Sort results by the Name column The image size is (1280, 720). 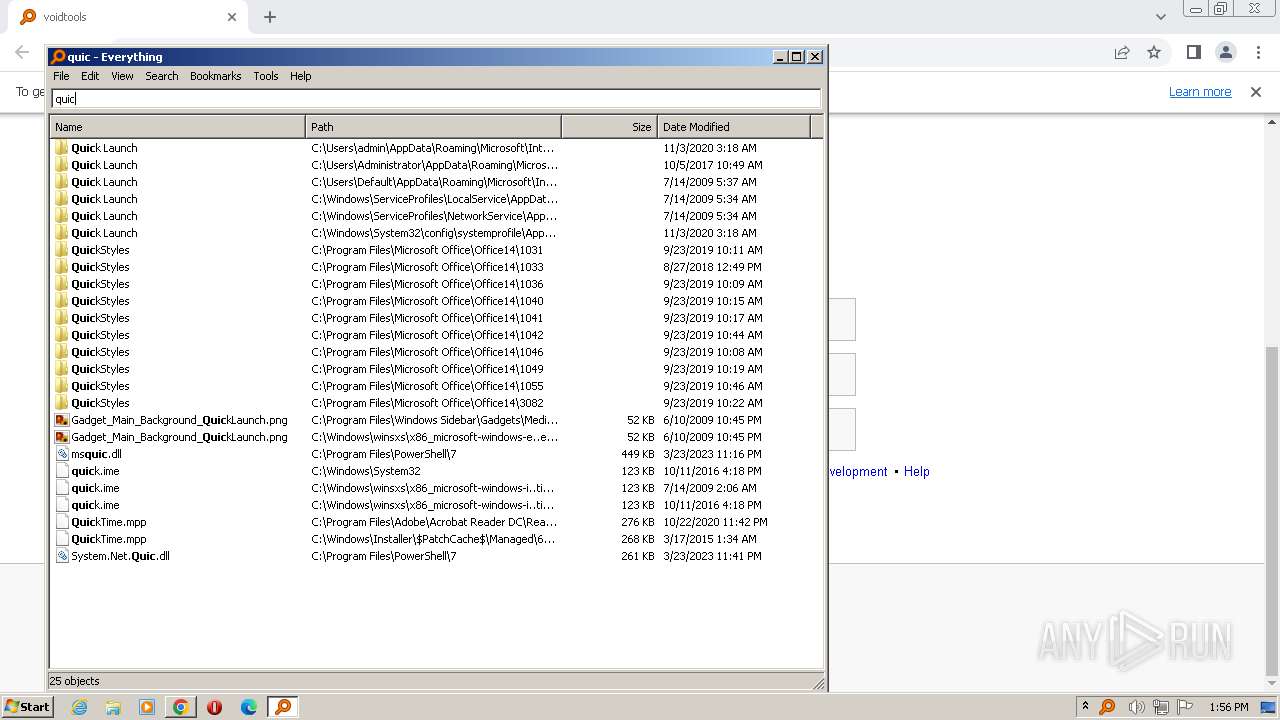177,127
